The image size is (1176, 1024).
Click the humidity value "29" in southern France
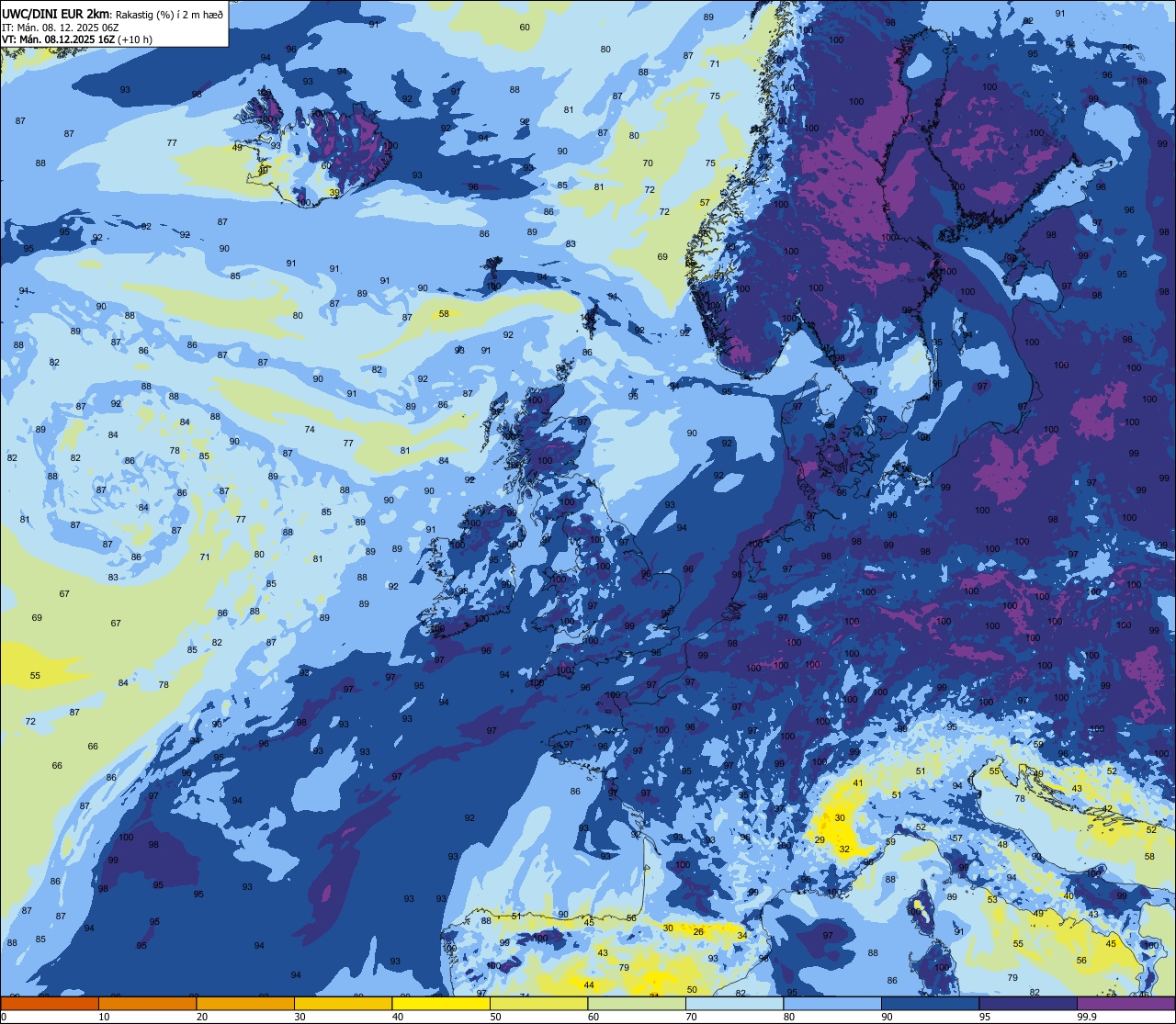820,840
